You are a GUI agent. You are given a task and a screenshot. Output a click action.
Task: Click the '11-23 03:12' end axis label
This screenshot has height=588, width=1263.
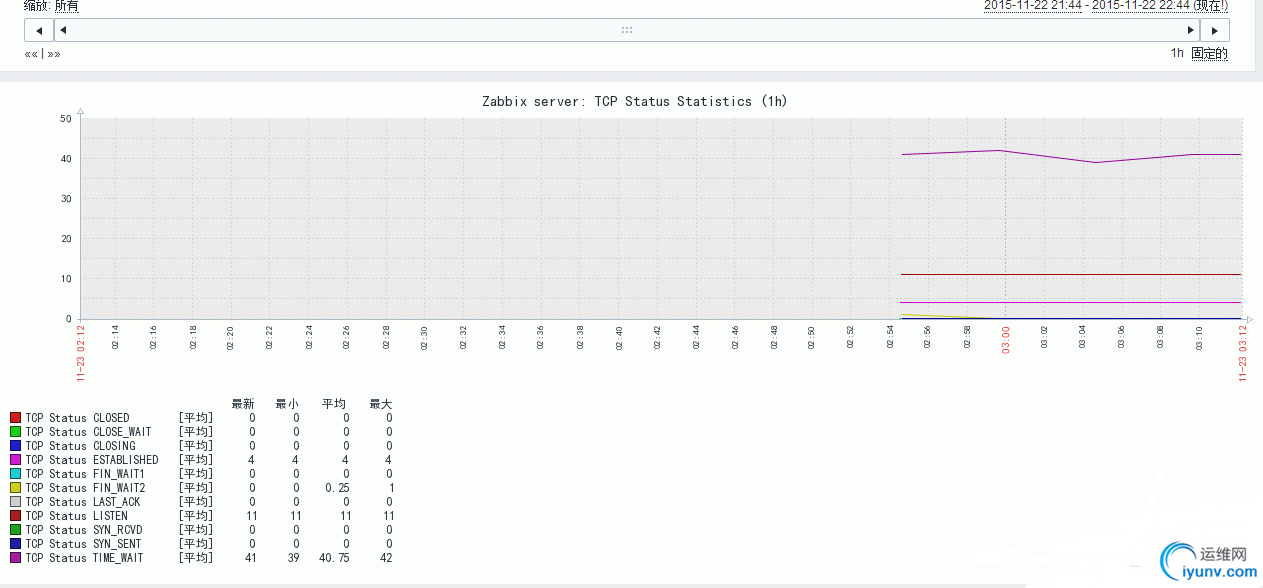click(x=1243, y=352)
